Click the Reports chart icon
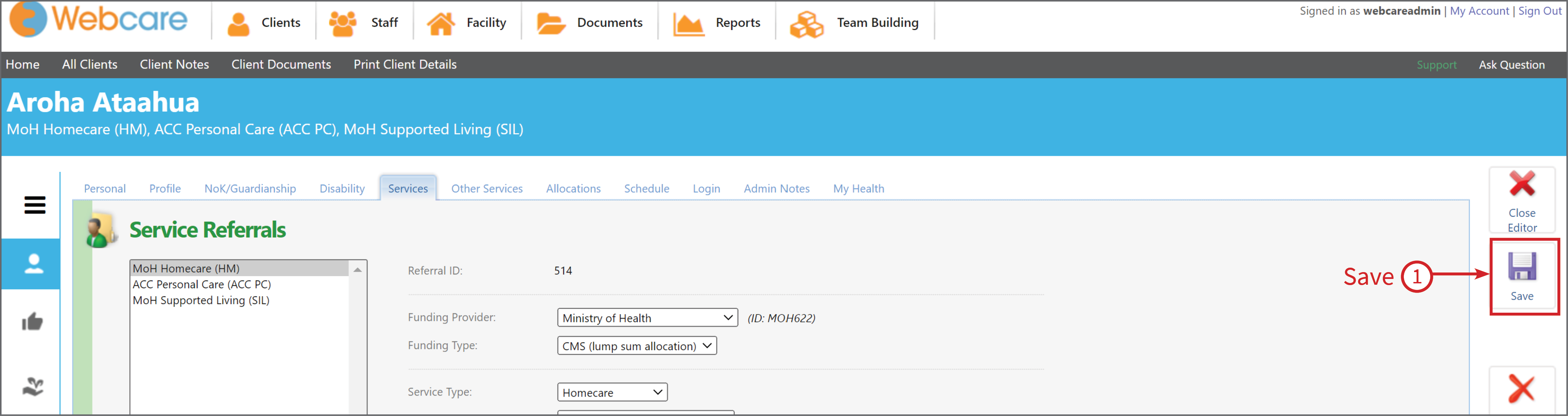This screenshot has height=416, width=1568. tap(688, 24)
